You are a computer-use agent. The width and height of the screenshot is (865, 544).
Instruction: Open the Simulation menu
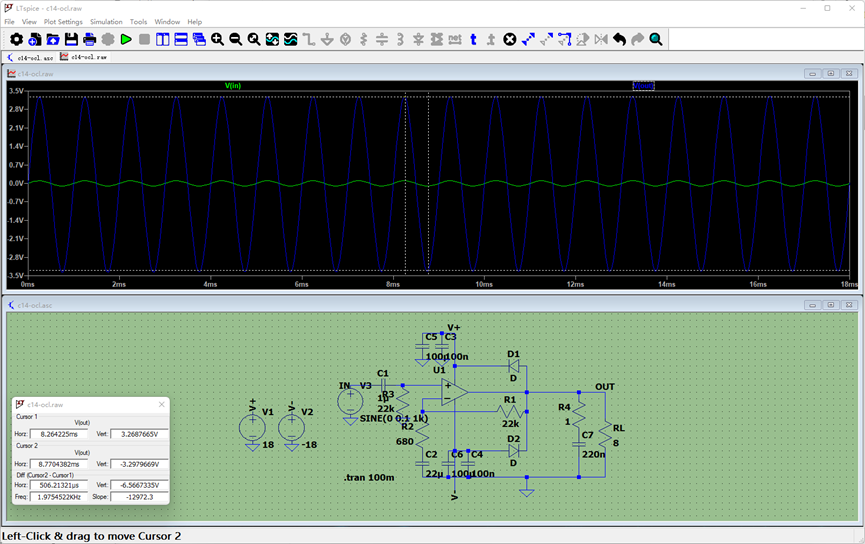[106, 22]
